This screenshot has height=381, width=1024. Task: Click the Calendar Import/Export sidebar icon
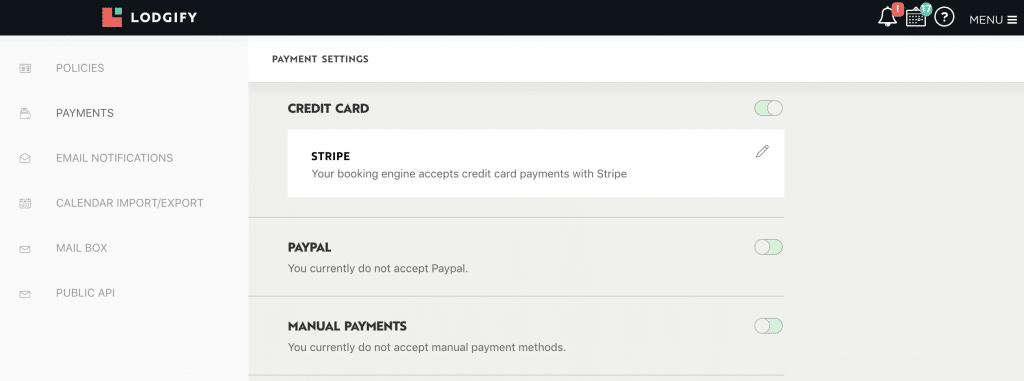(25, 203)
